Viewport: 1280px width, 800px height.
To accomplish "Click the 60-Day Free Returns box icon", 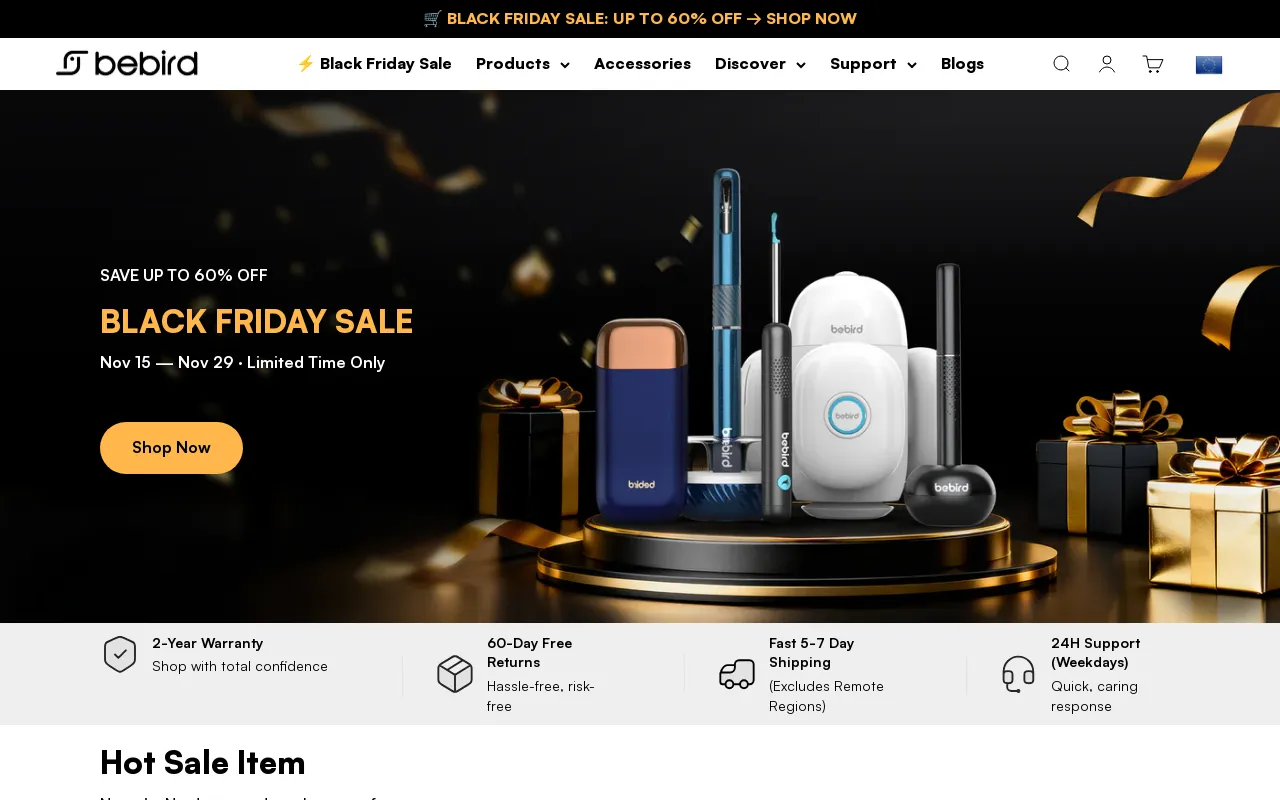I will pos(455,674).
